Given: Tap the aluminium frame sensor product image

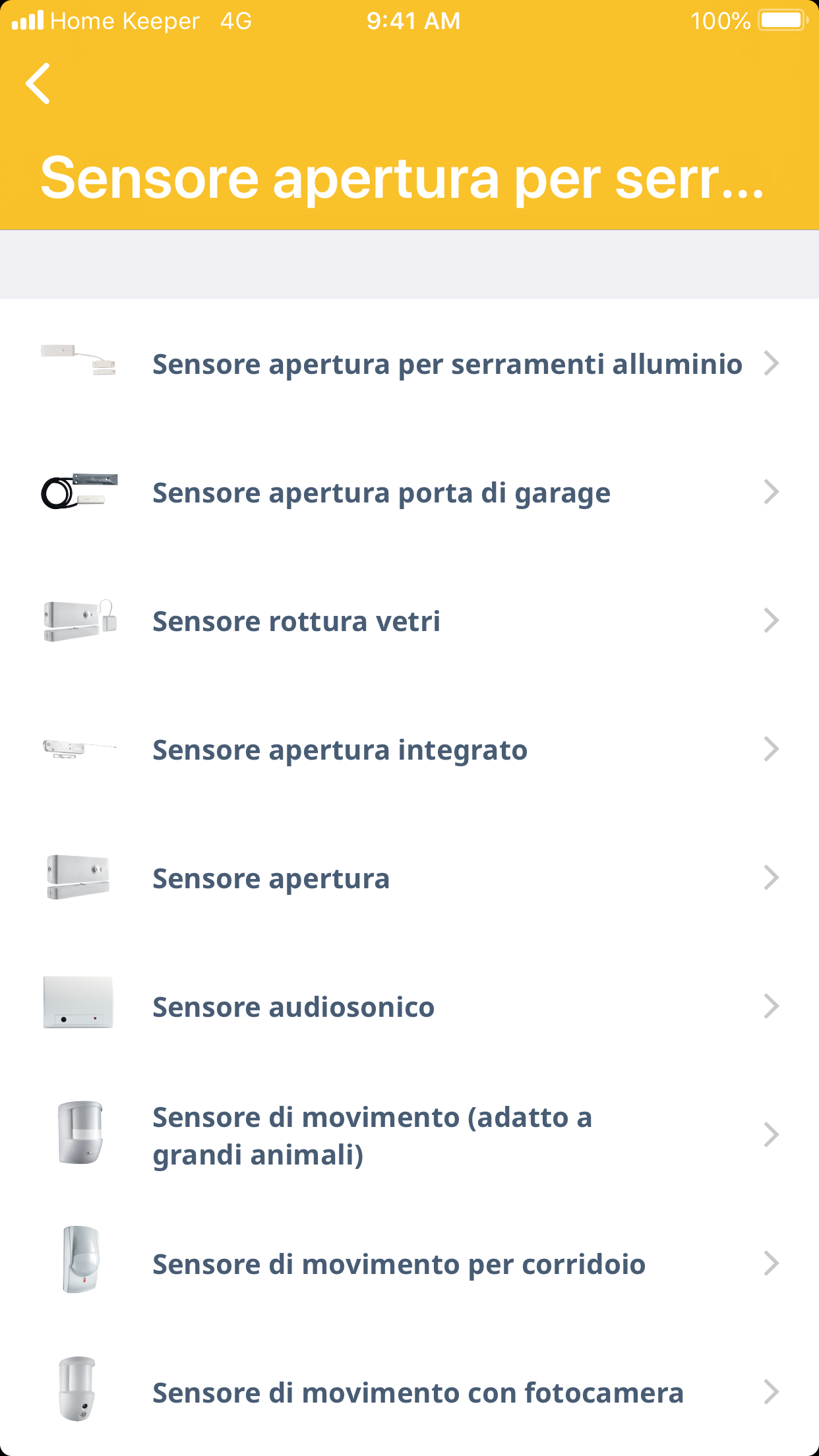Looking at the screenshot, I should point(78,360).
